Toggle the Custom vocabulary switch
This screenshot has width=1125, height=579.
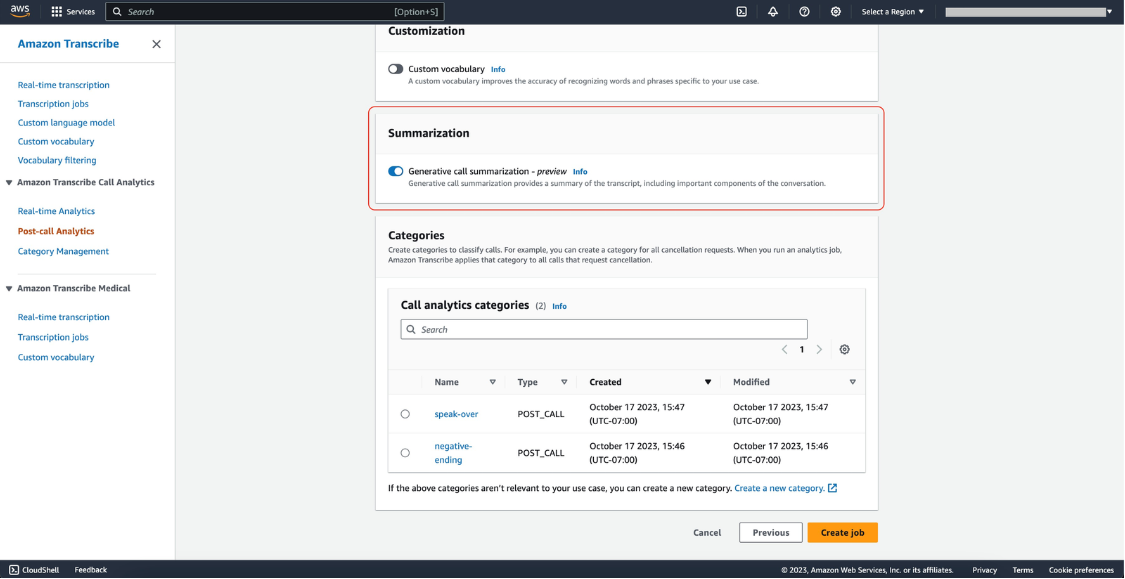point(395,69)
